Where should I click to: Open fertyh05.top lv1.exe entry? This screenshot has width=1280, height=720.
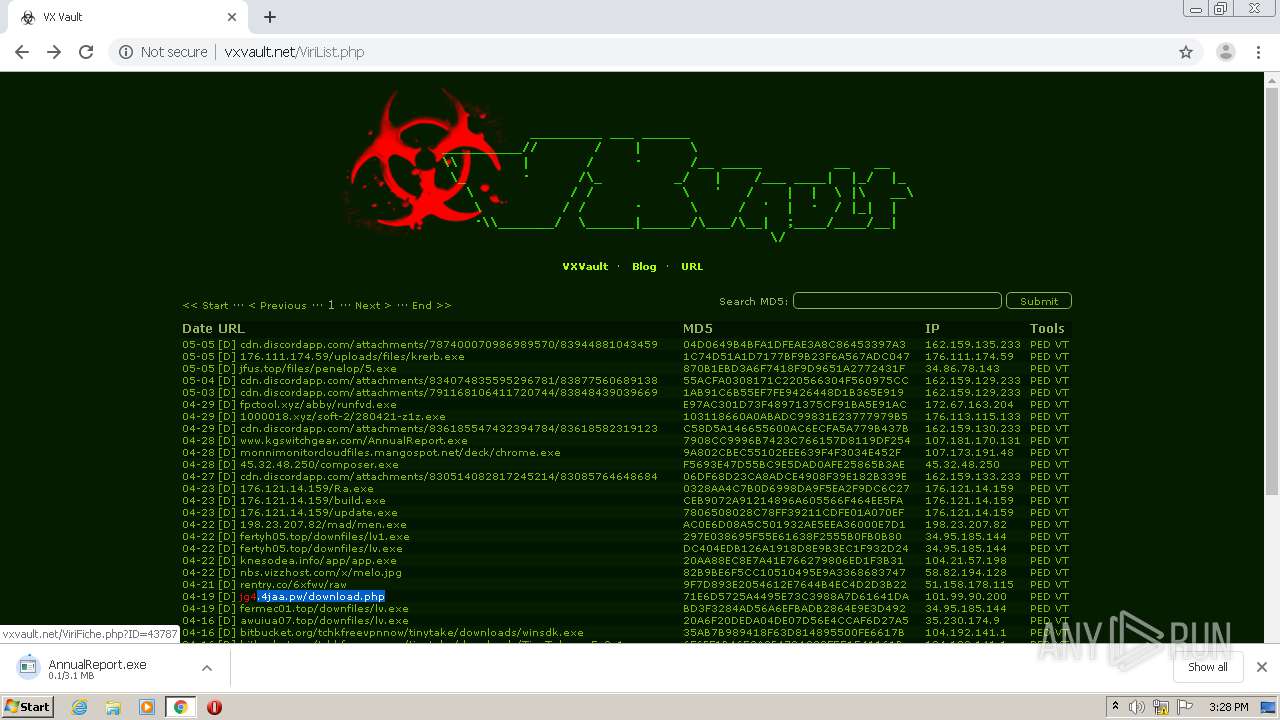(325, 537)
